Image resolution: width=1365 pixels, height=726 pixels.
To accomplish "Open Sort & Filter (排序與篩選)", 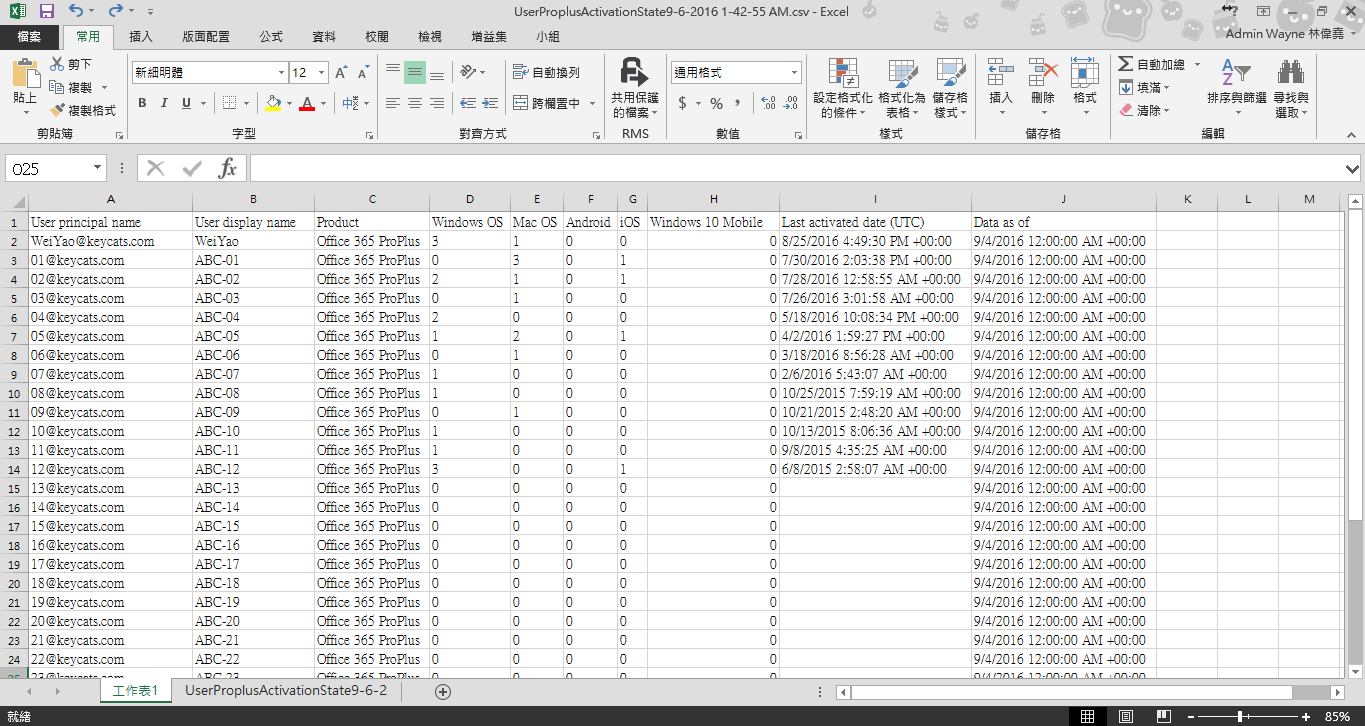I will click(x=1237, y=88).
